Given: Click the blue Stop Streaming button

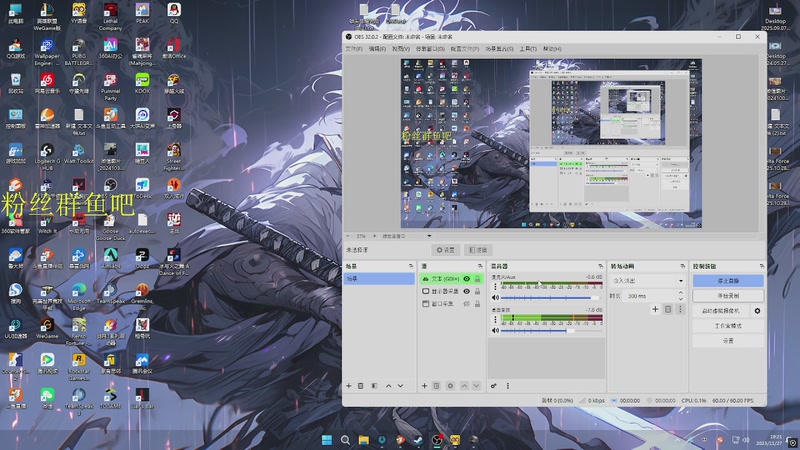Looking at the screenshot, I should [728, 281].
